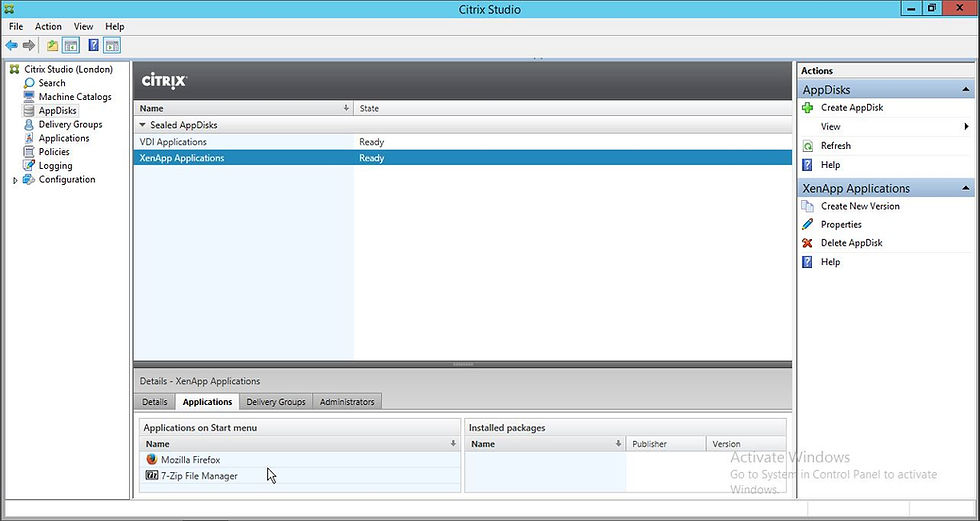The height and width of the screenshot is (521, 980).
Task: Click the blue Help toolbar icon
Action: [x=94, y=45]
